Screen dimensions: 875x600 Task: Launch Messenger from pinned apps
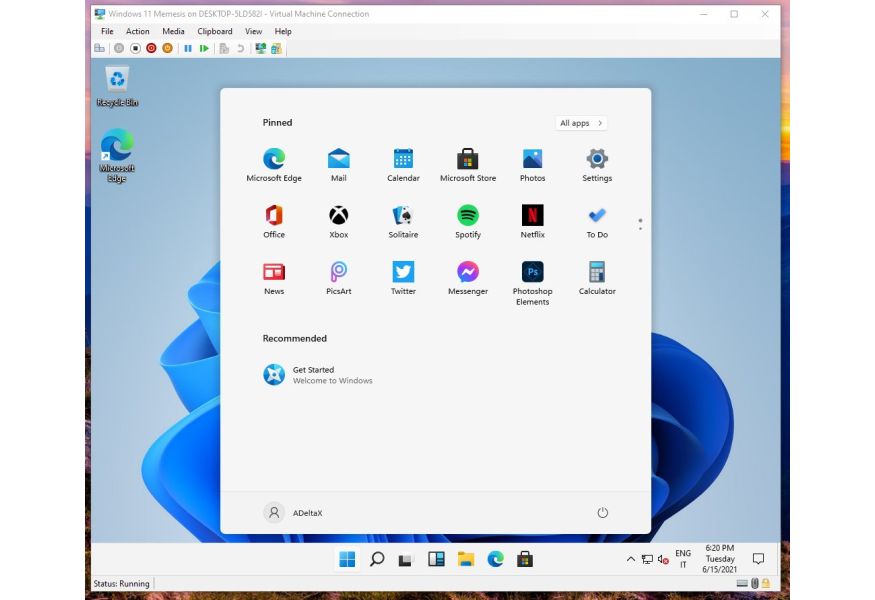[468, 278]
